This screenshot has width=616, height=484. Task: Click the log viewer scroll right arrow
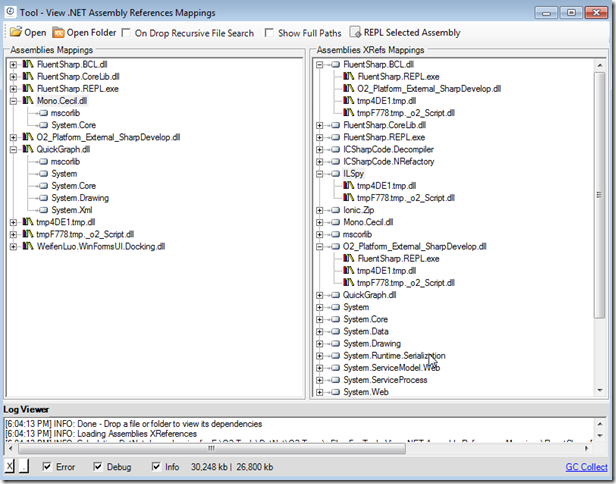click(x=587, y=448)
